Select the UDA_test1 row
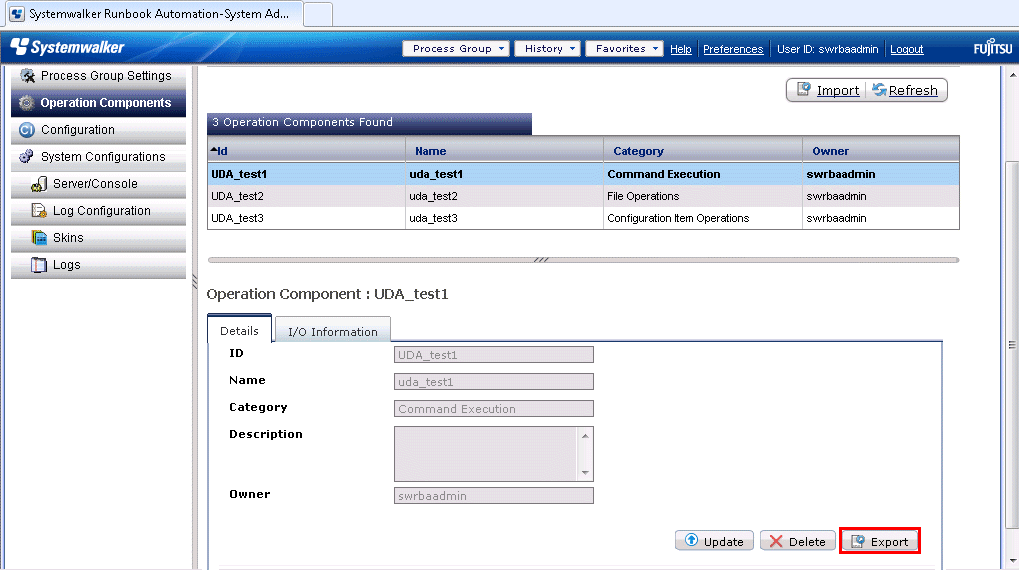The image size is (1019, 571). coord(583,174)
